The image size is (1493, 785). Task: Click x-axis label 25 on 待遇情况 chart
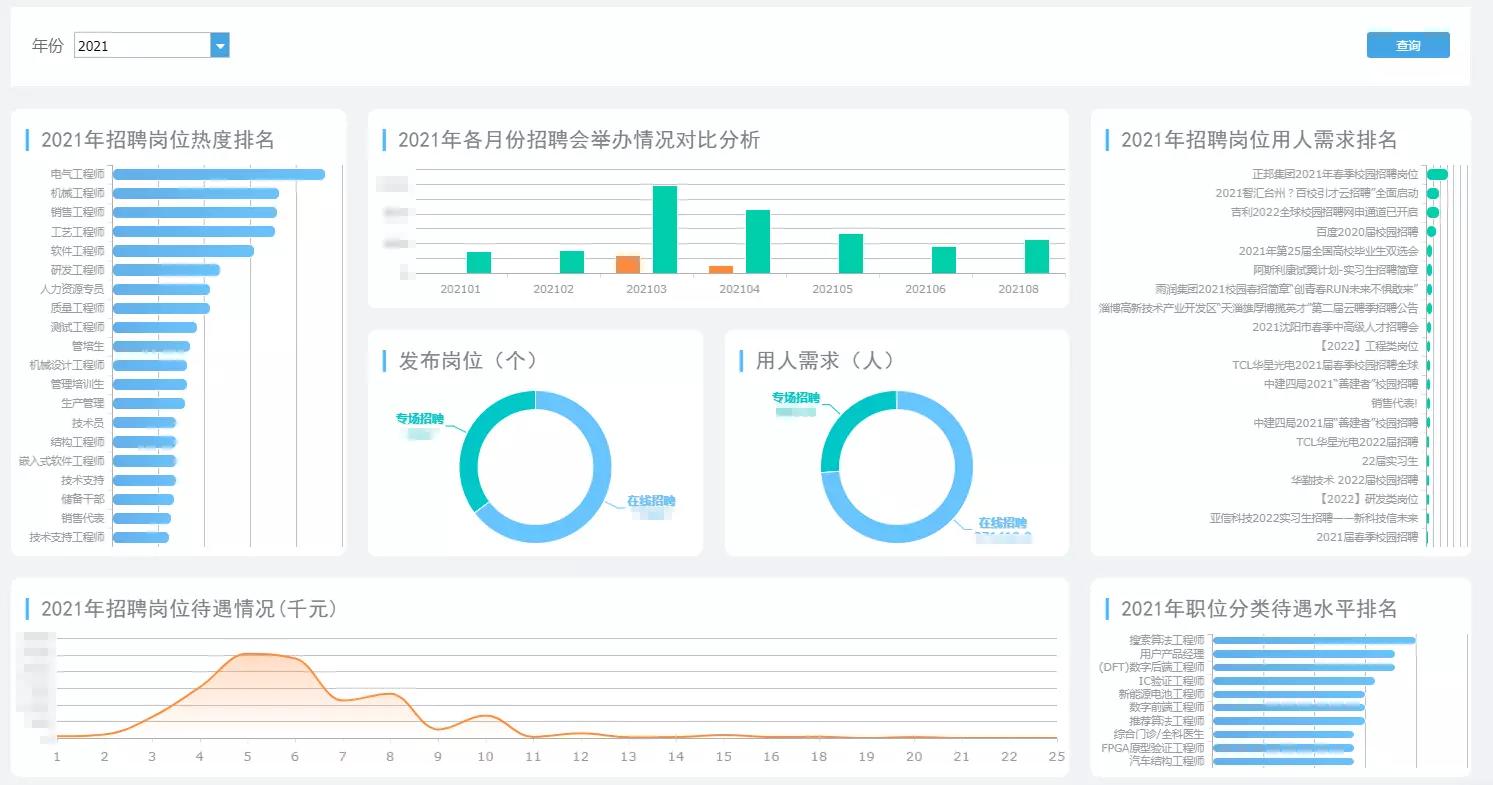(1056, 757)
